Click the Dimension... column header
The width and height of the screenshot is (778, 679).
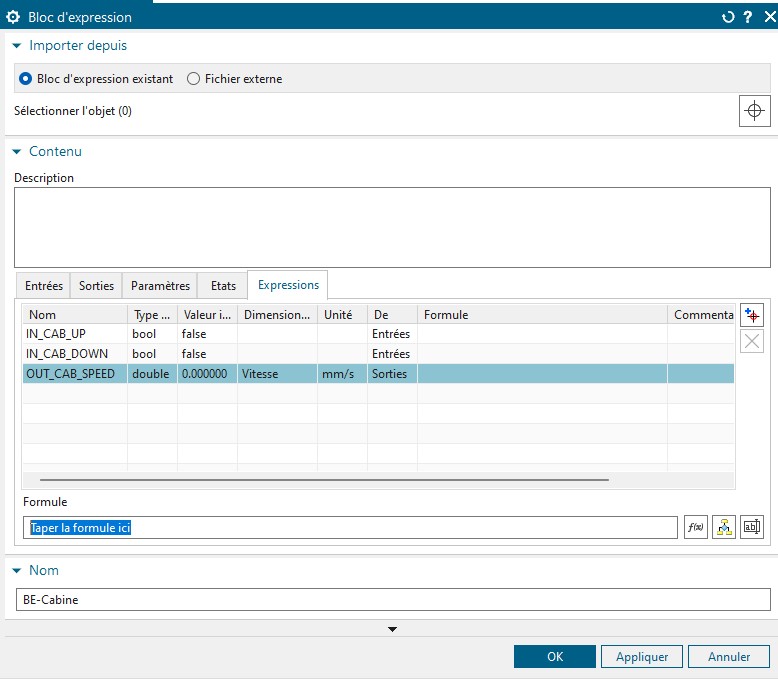tap(277, 315)
